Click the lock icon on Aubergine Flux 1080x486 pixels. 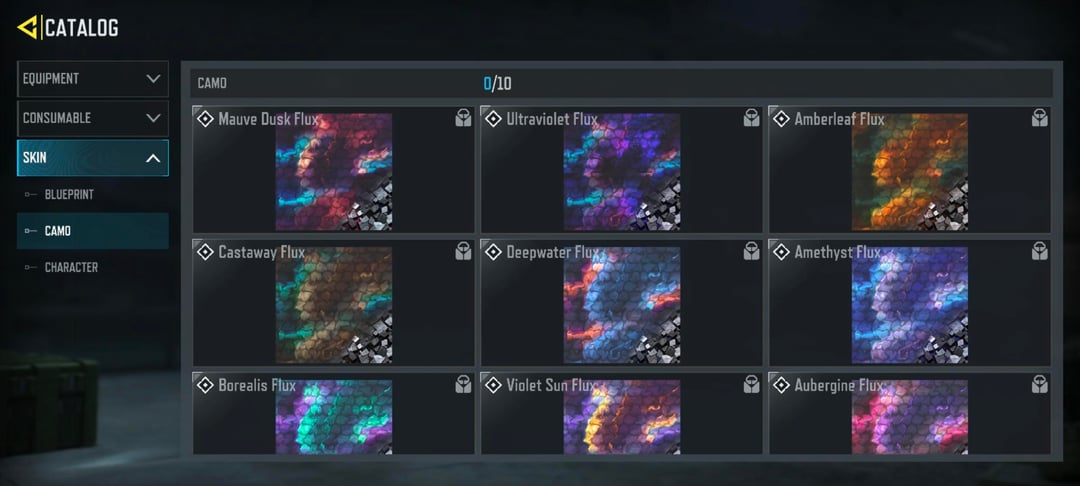pyautogui.click(x=1039, y=384)
